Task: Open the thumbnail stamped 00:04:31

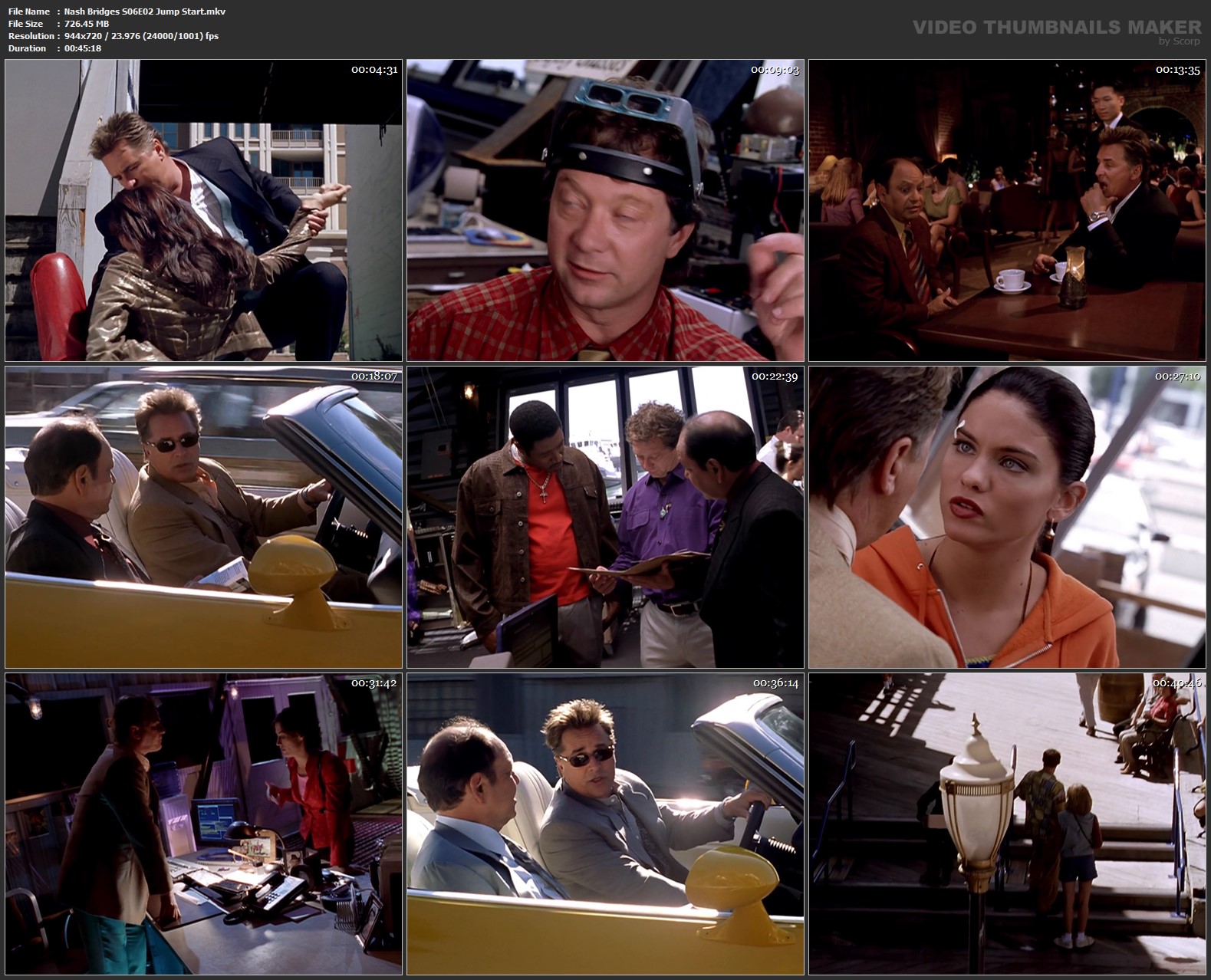Action: 203,210
